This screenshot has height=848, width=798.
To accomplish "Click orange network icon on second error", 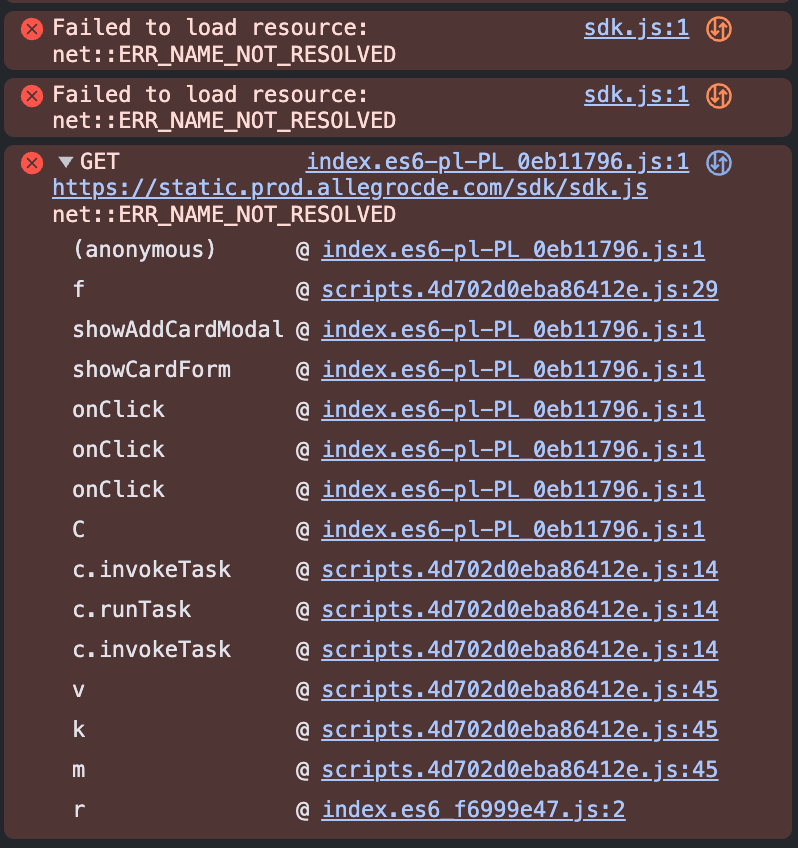I will (x=719, y=96).
